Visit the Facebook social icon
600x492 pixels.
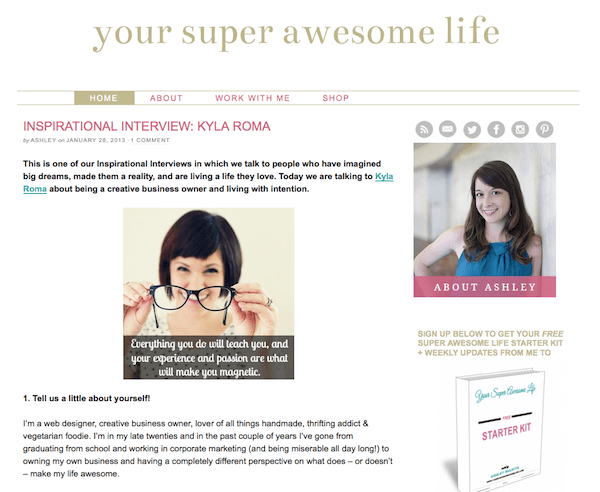tap(496, 129)
